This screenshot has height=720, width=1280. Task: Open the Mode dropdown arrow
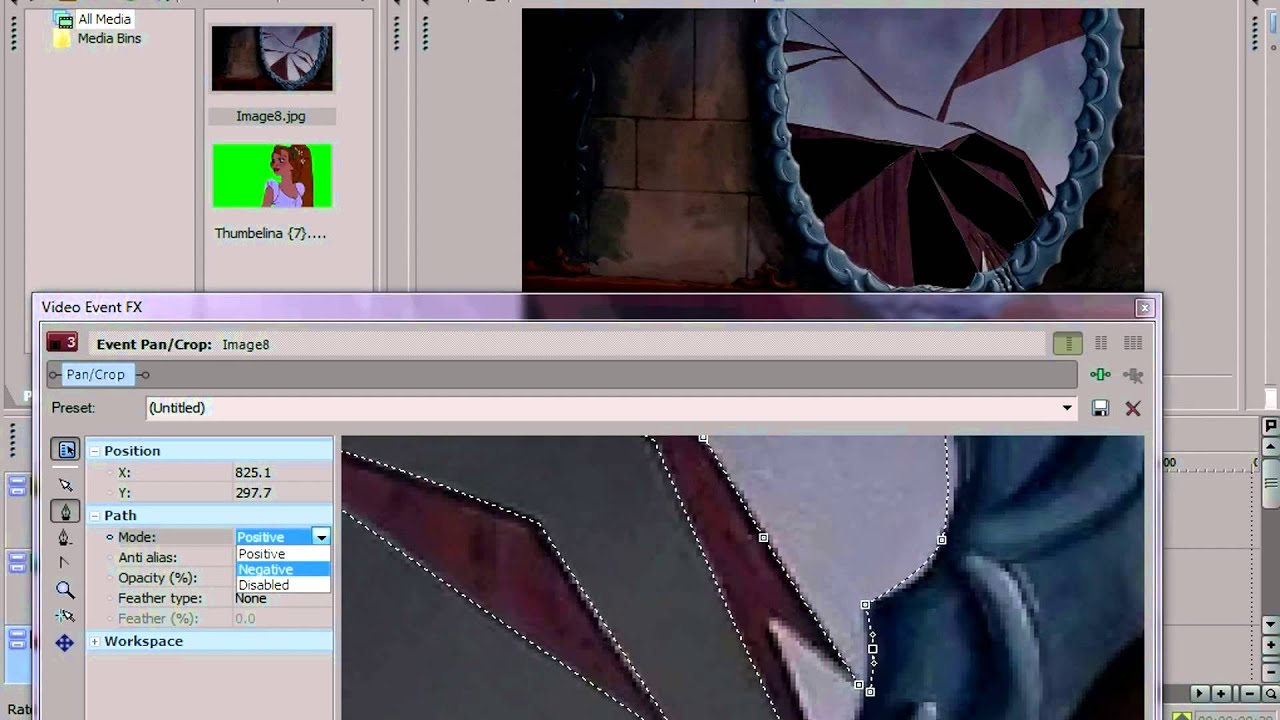pos(321,537)
